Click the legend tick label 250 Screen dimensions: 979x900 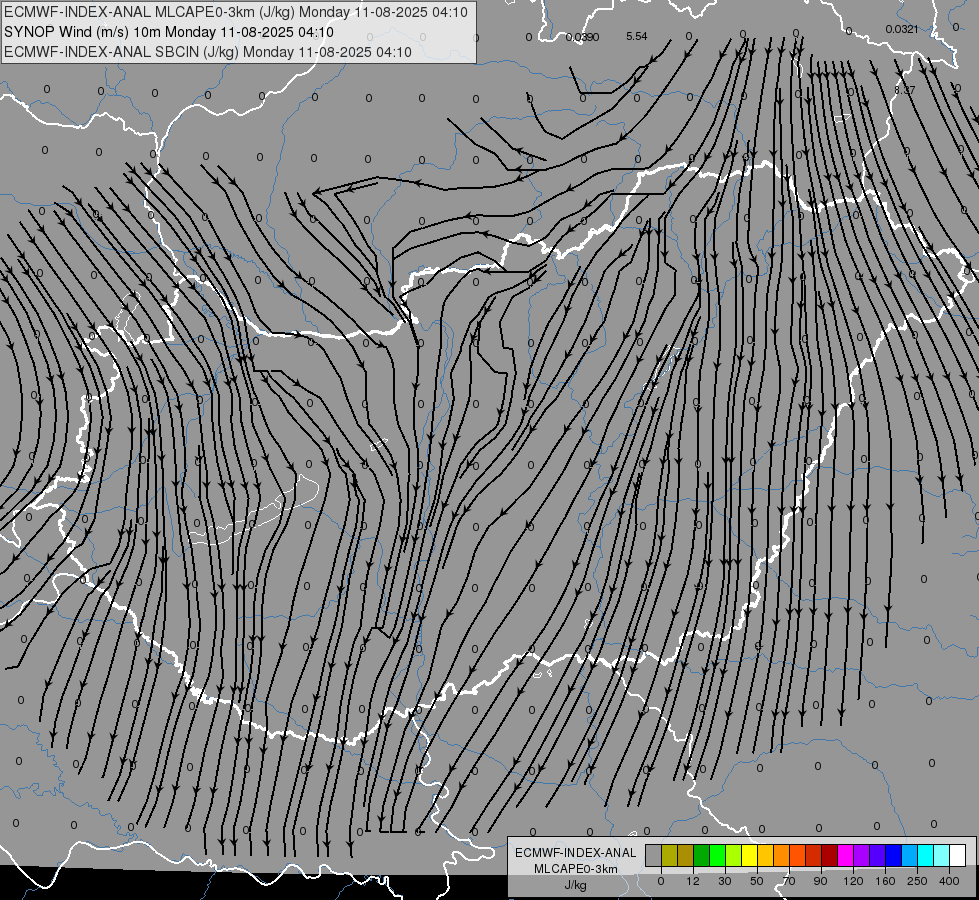917,881
